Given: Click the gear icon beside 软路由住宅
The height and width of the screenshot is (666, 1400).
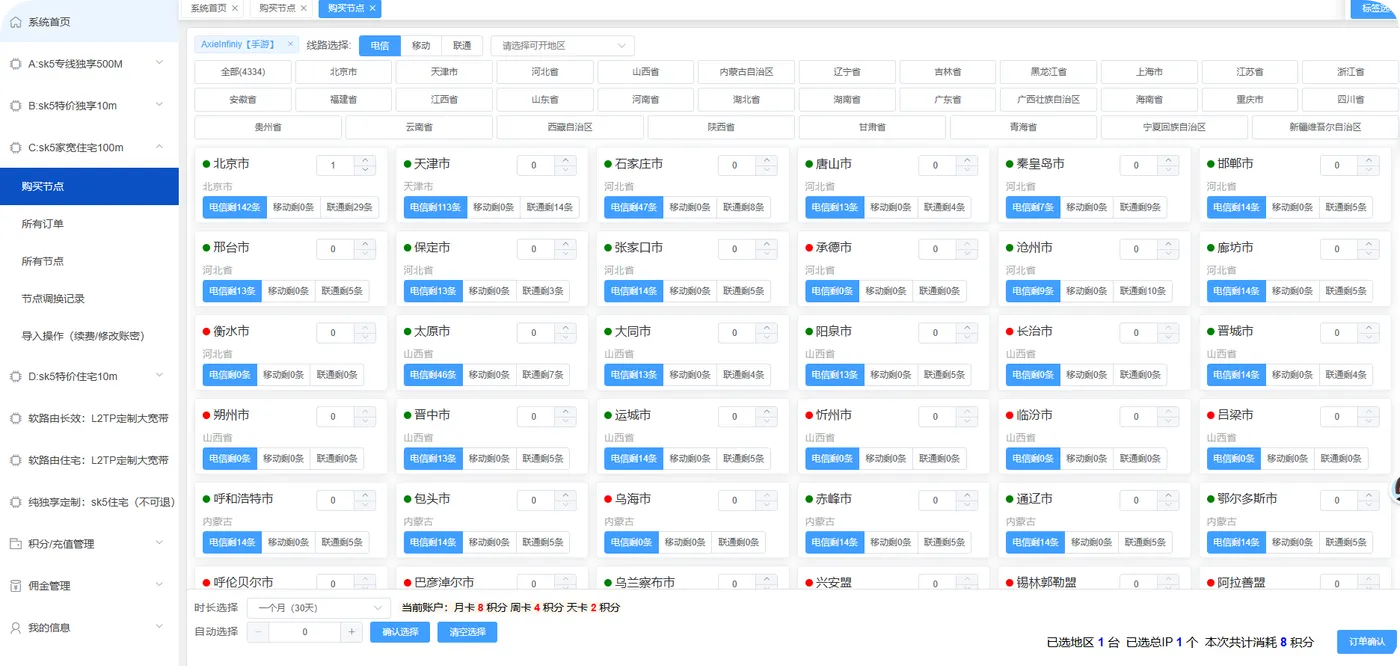Looking at the screenshot, I should coord(15,461).
